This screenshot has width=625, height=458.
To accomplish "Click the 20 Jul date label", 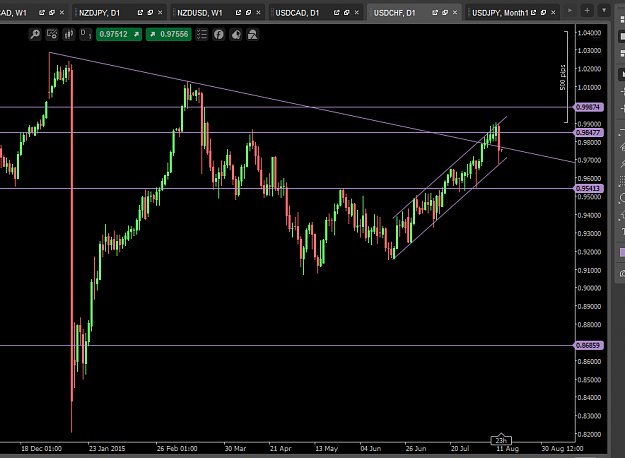I will (460, 448).
